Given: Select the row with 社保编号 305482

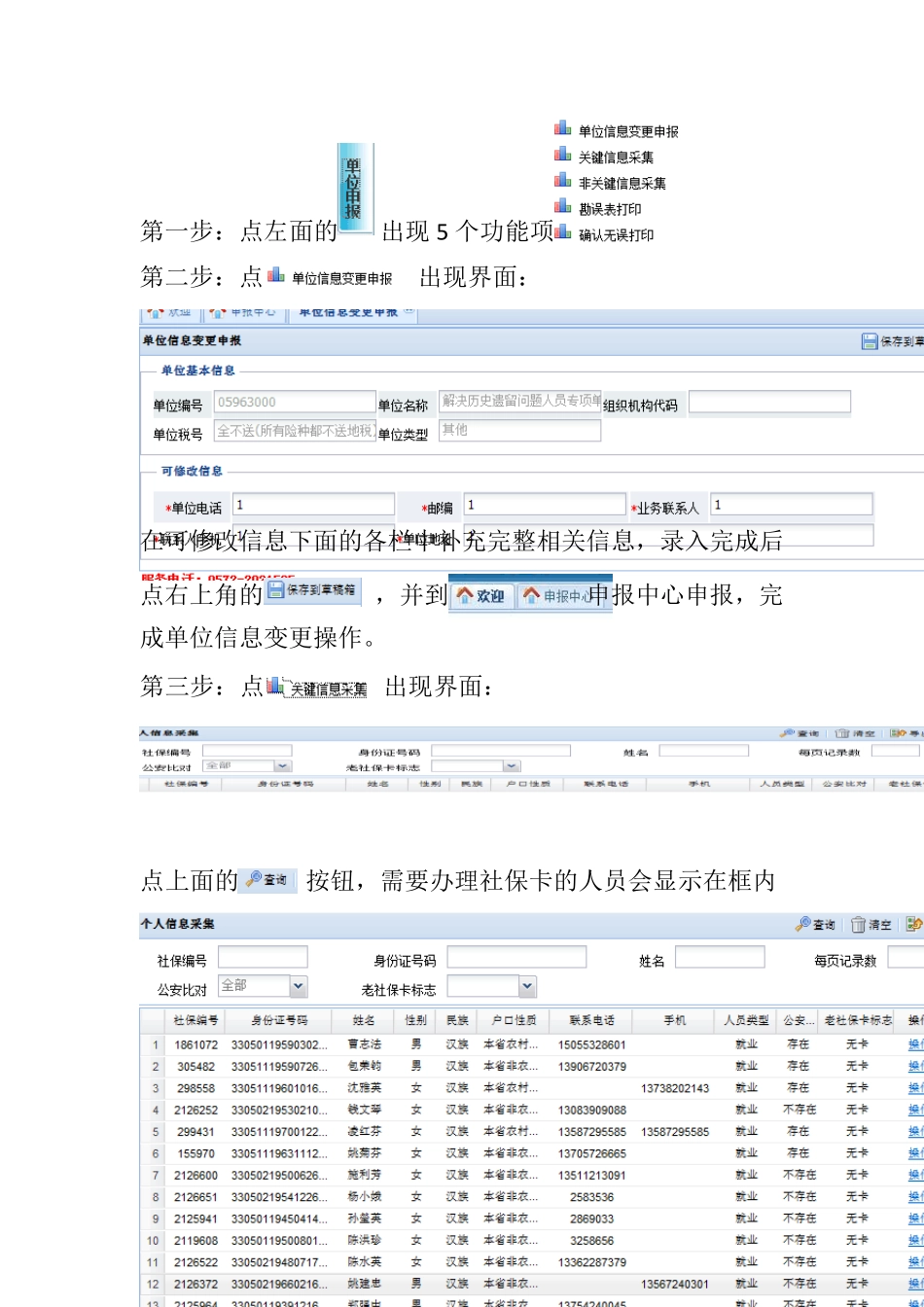Looking at the screenshot, I should (x=531, y=1066).
